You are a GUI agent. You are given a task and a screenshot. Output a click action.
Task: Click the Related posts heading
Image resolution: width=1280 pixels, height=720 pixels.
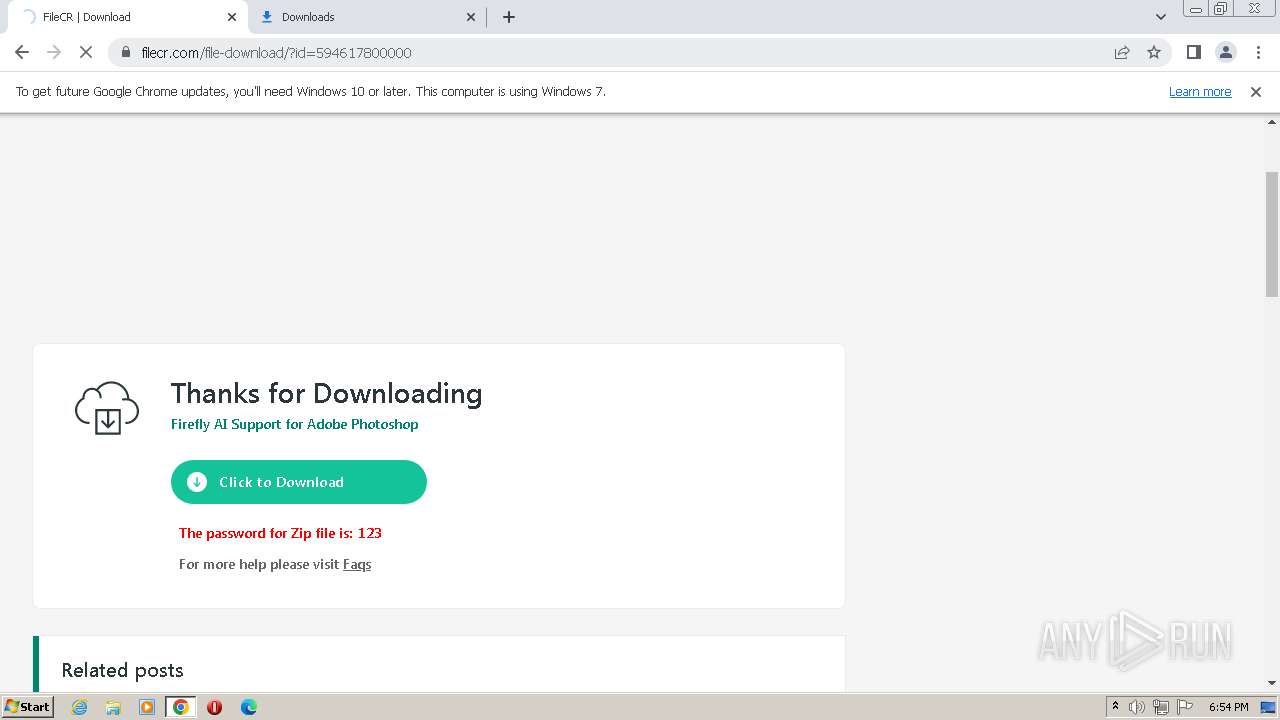(x=122, y=670)
